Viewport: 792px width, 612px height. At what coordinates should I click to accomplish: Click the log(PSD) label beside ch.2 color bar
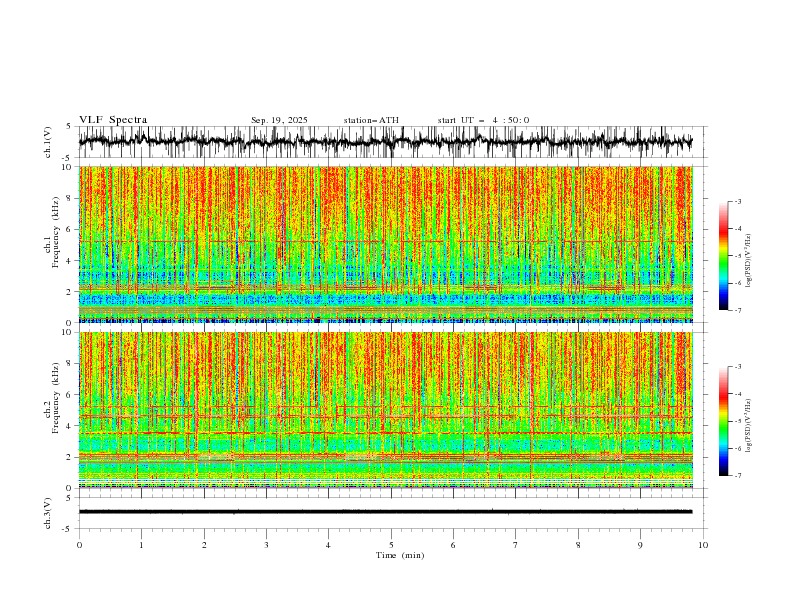pyautogui.click(x=748, y=426)
